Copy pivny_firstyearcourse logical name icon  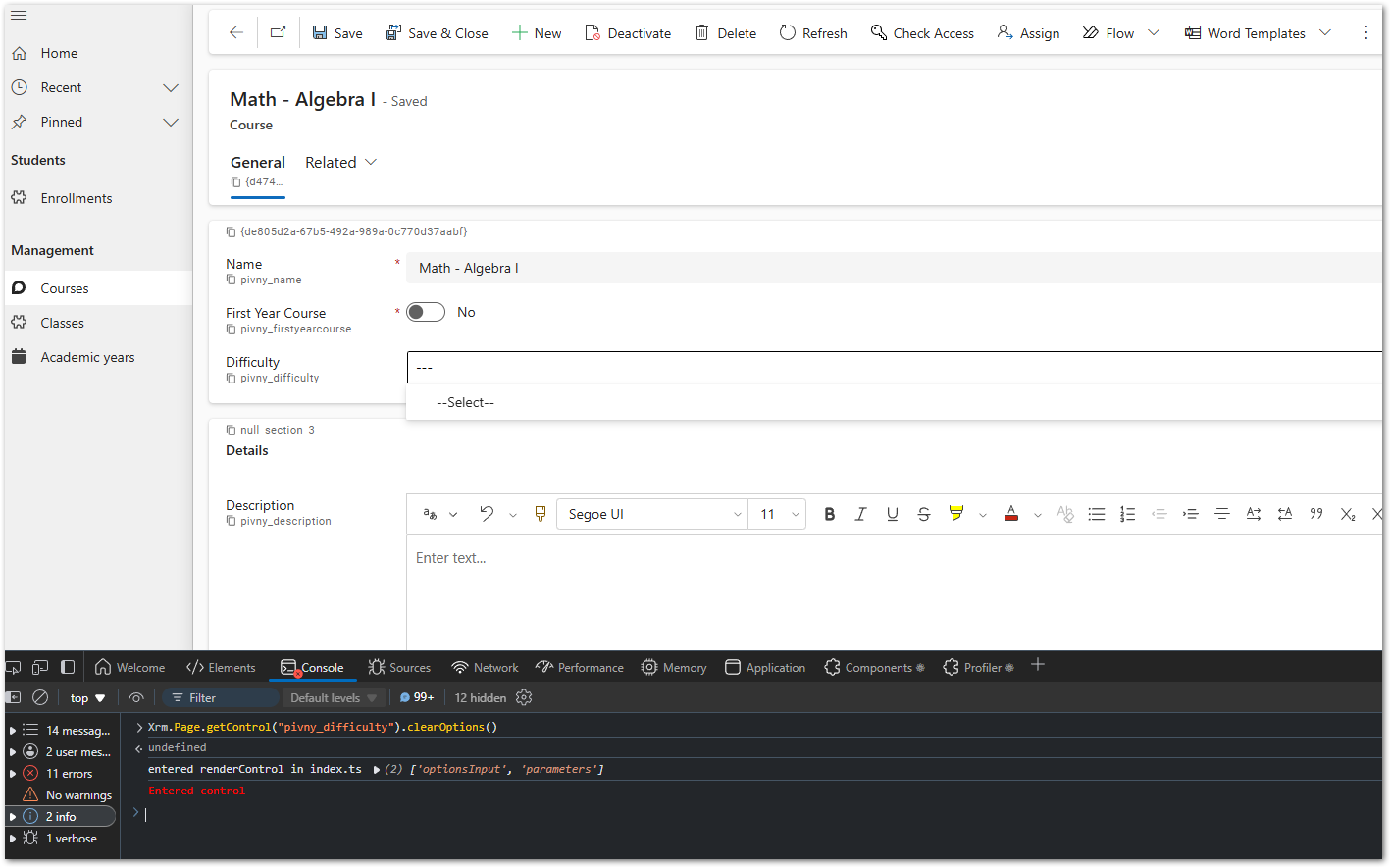point(232,329)
